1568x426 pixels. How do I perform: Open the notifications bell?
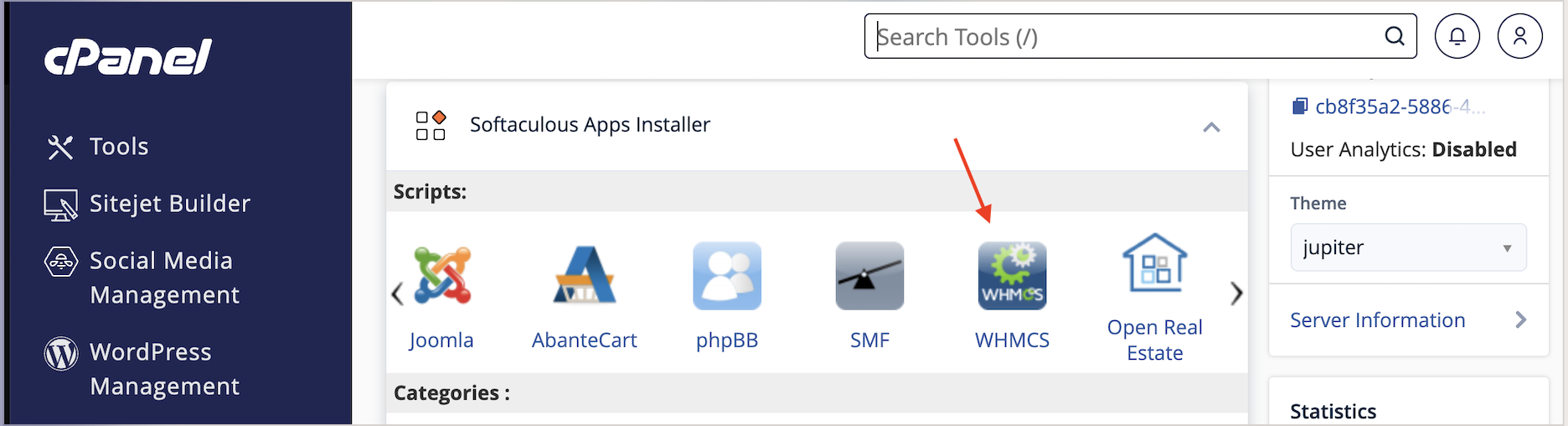(x=1457, y=36)
